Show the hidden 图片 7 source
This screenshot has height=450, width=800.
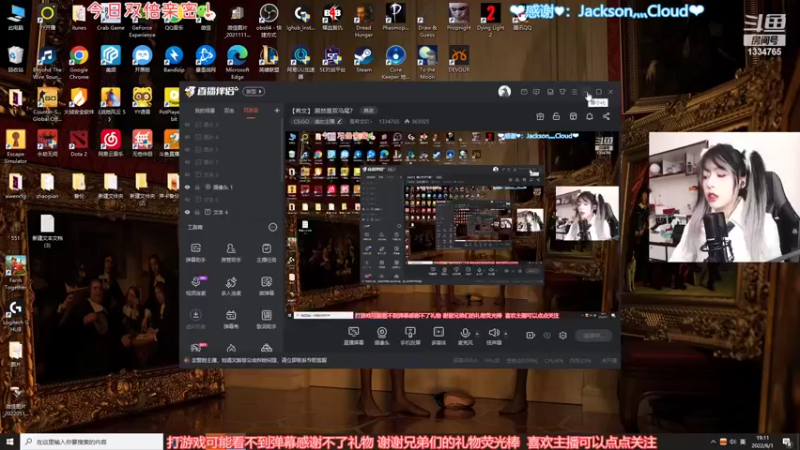187,162
